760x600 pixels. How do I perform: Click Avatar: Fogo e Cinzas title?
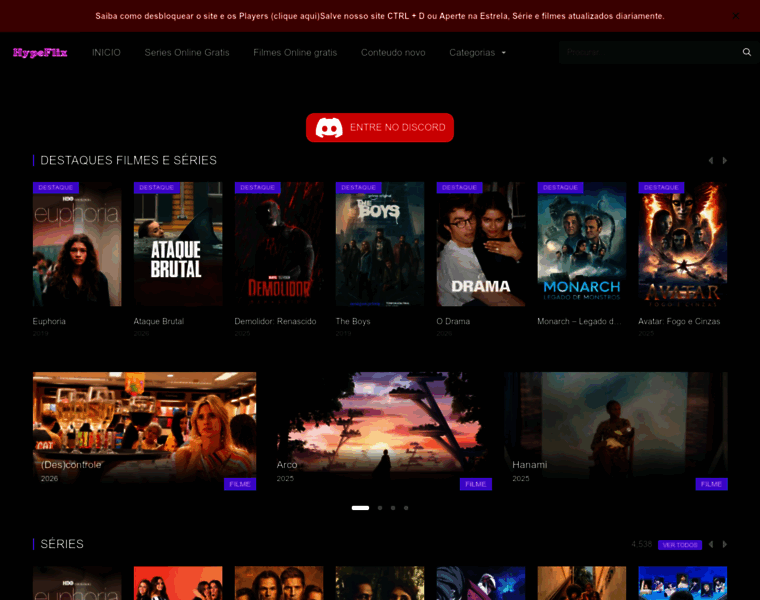coord(679,321)
